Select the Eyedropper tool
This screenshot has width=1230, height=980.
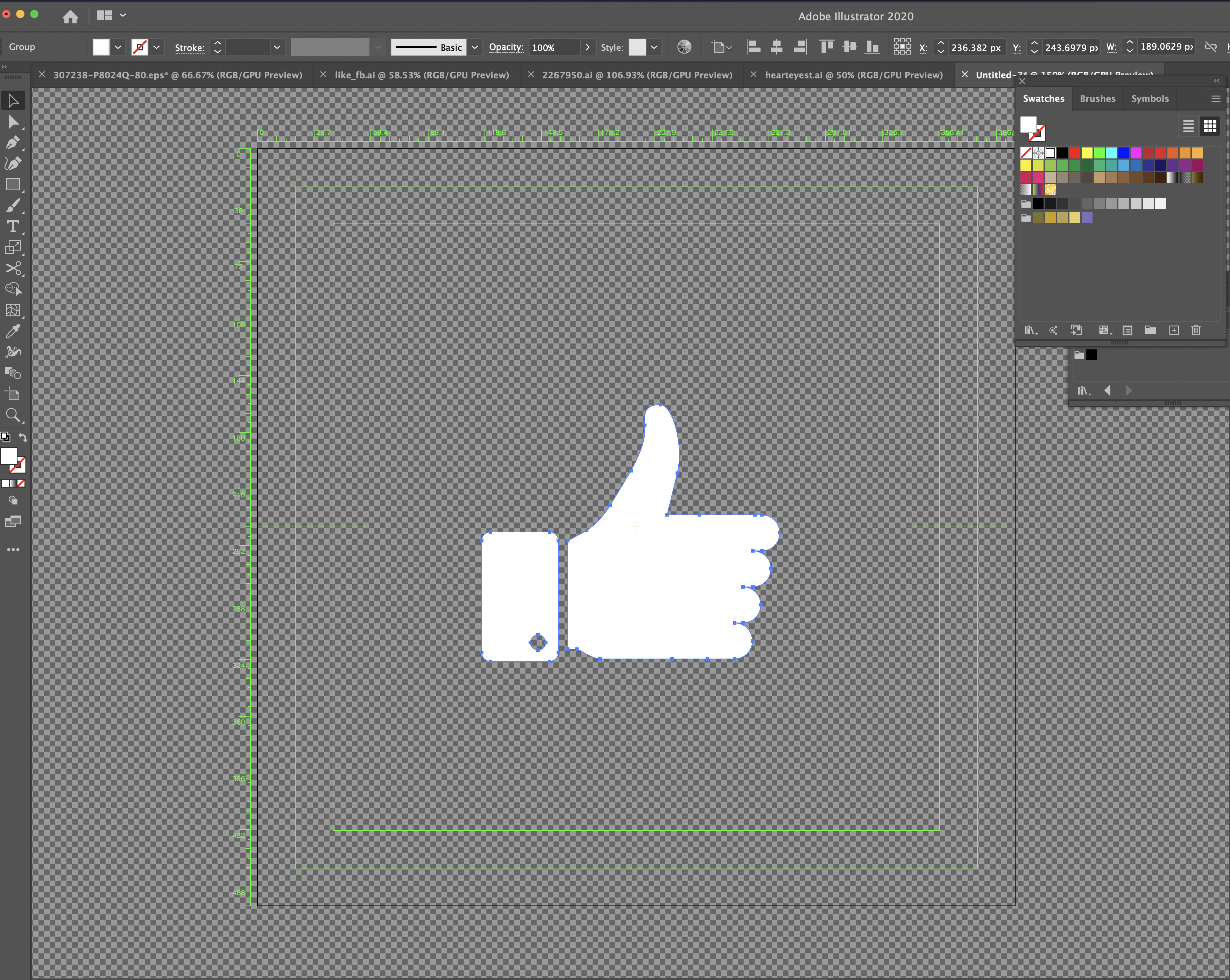13,331
